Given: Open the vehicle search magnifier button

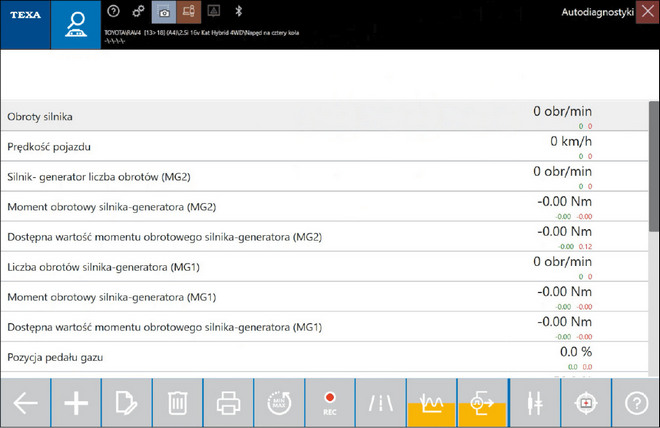Looking at the screenshot, I should pyautogui.click(x=75, y=26).
